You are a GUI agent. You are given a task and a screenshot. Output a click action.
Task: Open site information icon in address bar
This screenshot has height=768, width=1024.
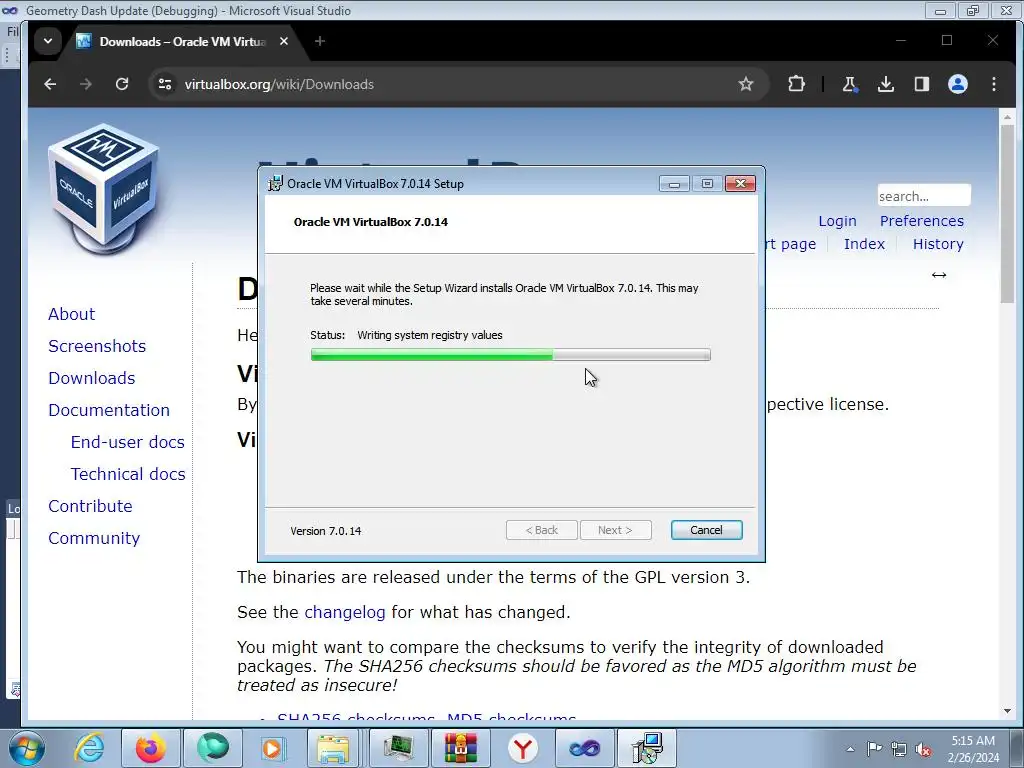click(165, 84)
